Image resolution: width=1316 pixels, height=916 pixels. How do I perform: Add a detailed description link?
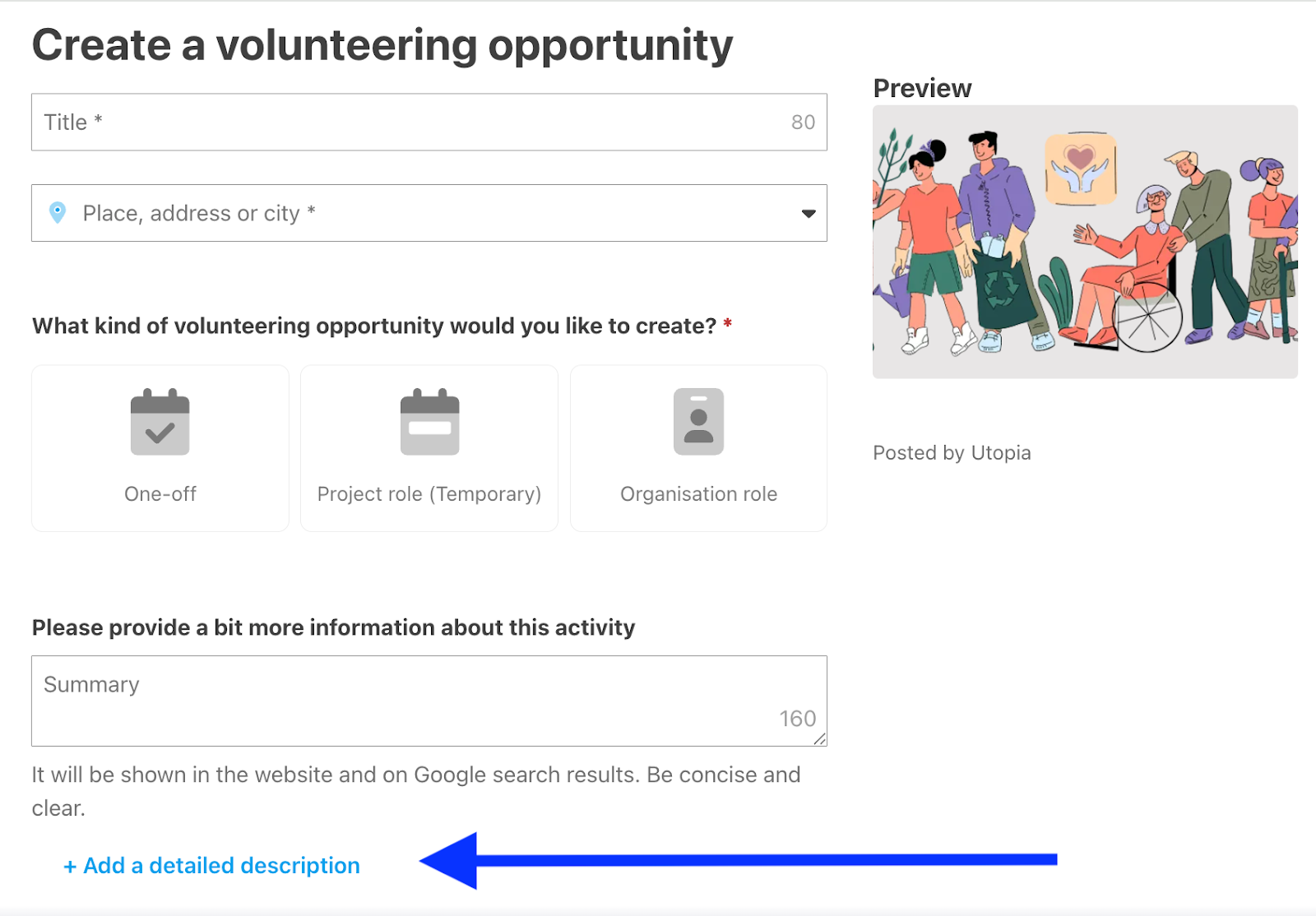[221, 866]
